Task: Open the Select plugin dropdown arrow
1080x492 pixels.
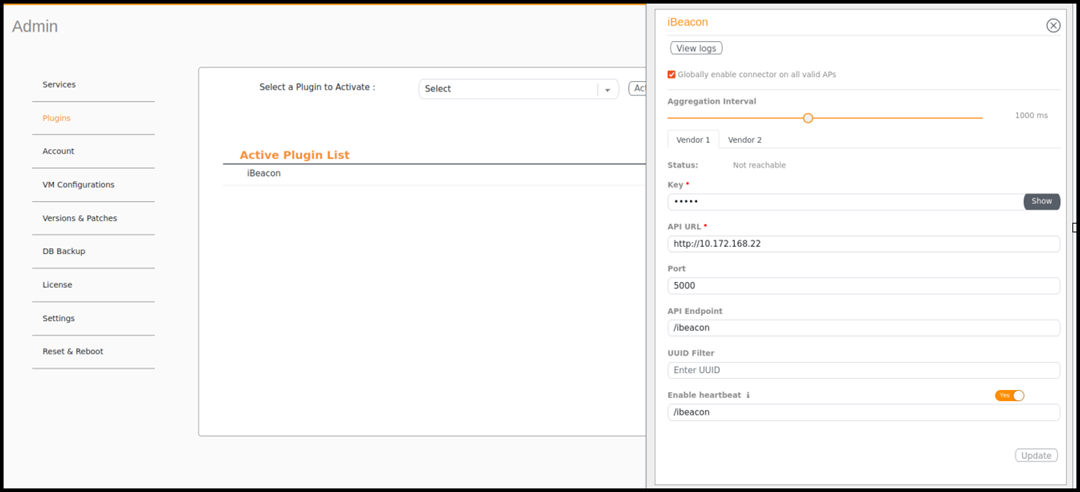Action: pyautogui.click(x=608, y=90)
